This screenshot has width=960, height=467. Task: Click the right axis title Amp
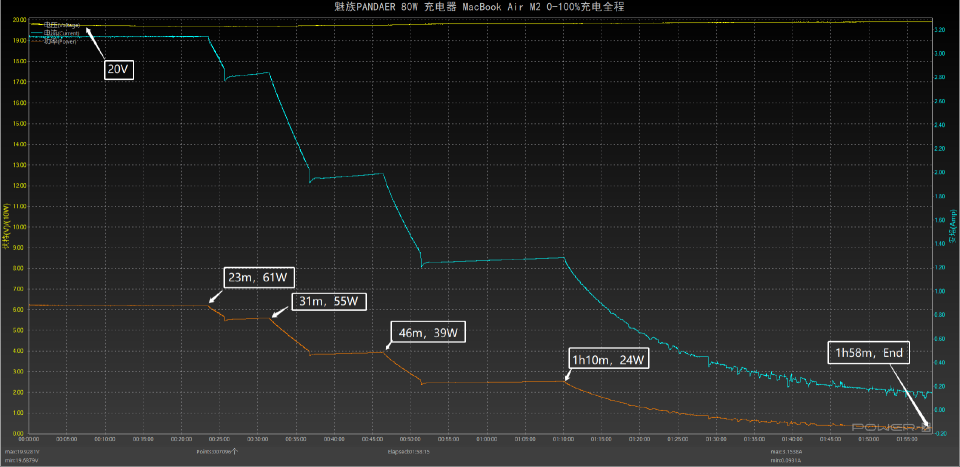[953, 226]
